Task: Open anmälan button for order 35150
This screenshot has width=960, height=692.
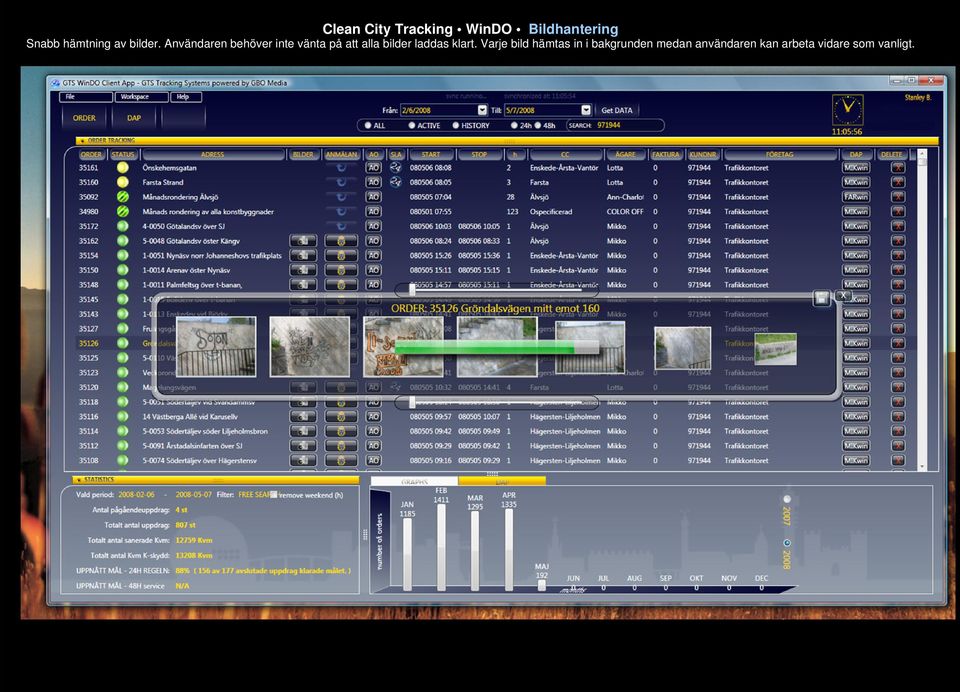Action: tap(341, 270)
